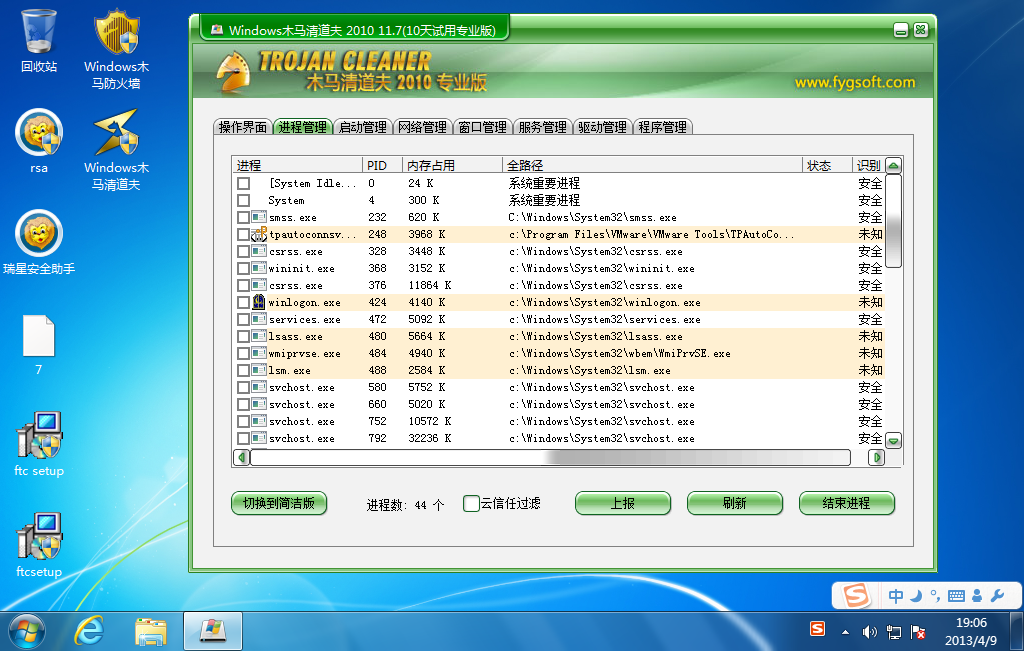Check the lsass.exe checkbox

point(243,336)
